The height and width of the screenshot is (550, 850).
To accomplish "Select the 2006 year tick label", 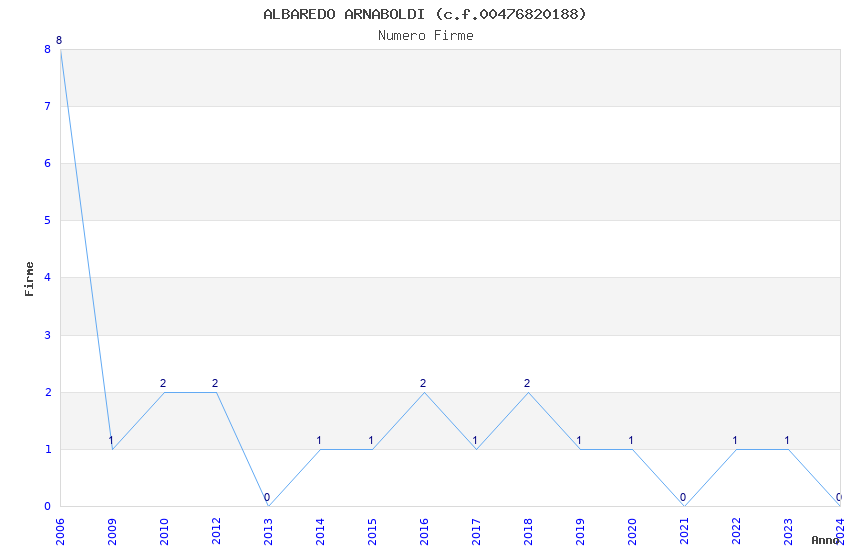I will click(x=60, y=532).
